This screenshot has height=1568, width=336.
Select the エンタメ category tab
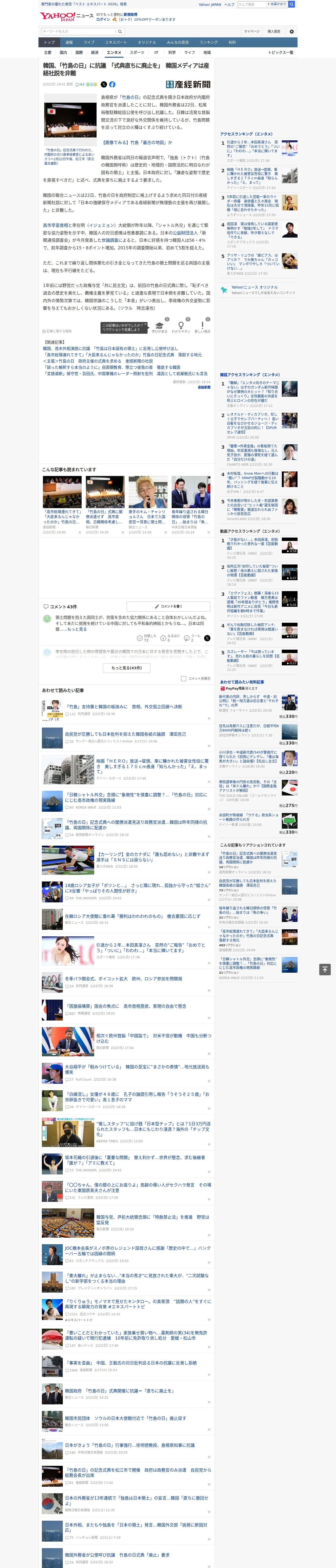pos(114,52)
